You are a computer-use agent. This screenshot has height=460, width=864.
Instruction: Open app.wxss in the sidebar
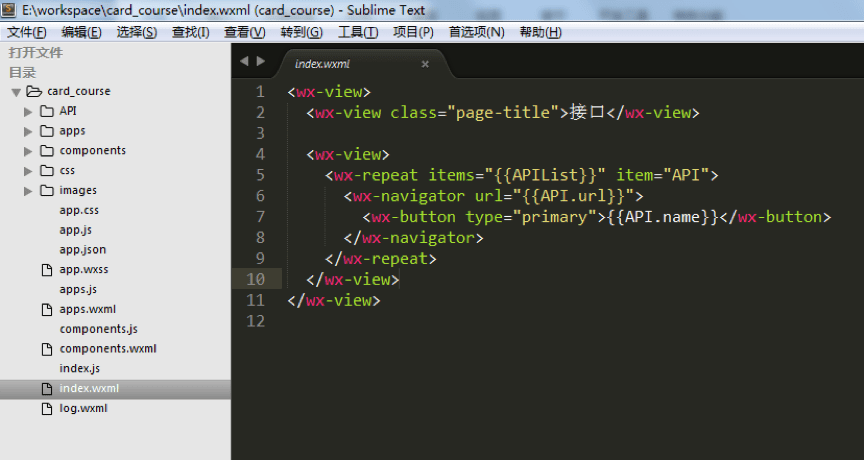(84, 270)
